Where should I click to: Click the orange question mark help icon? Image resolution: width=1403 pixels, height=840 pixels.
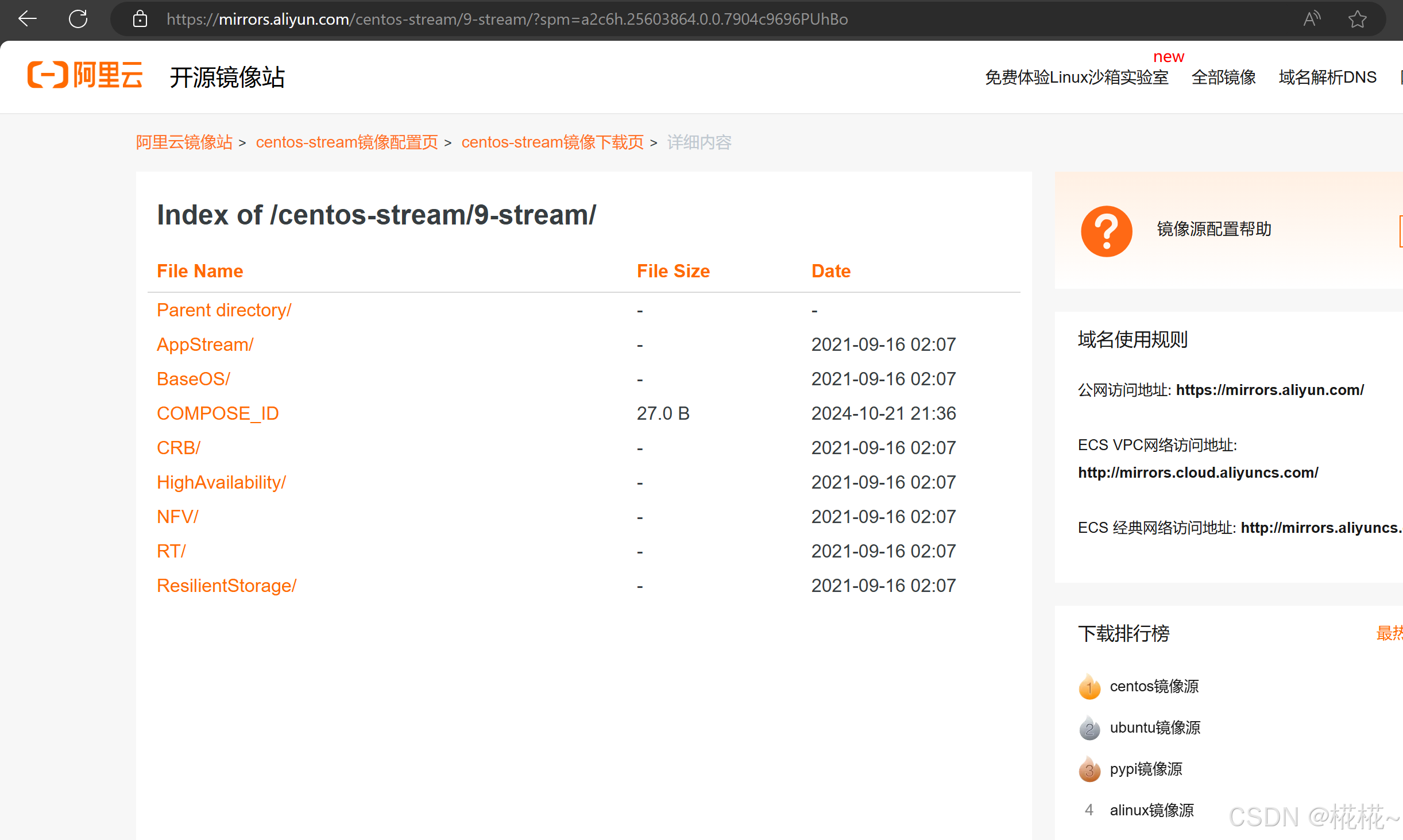pyautogui.click(x=1106, y=231)
